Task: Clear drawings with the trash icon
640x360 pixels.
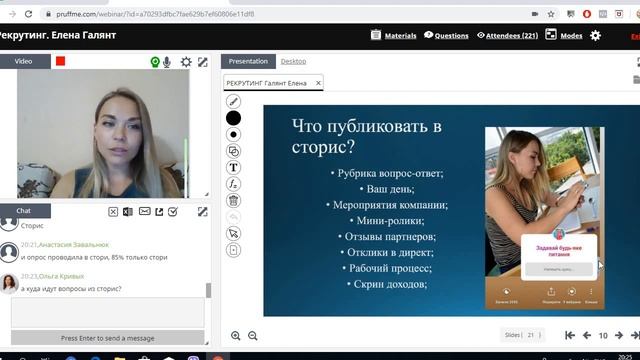Action: coord(233,200)
